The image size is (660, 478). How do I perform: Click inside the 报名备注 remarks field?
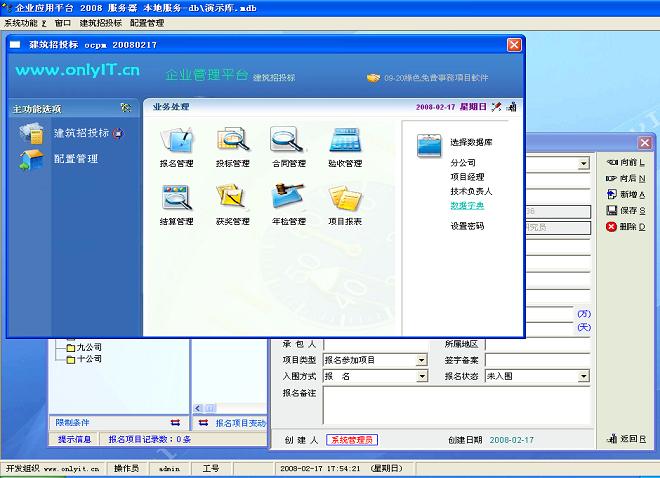[x=455, y=405]
